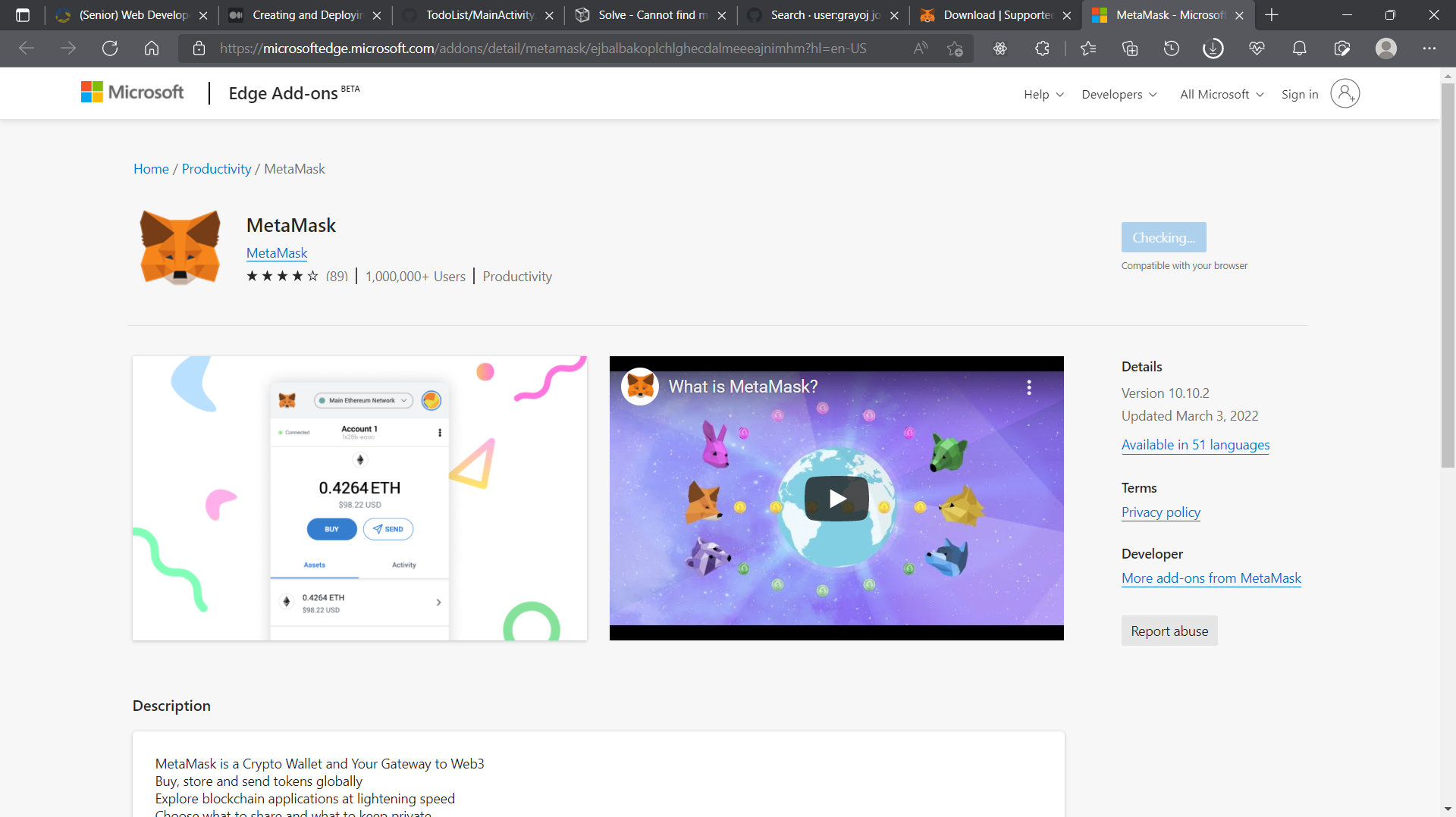1456x817 pixels.
Task: Click the MetaMask fox logo
Action: click(x=180, y=247)
